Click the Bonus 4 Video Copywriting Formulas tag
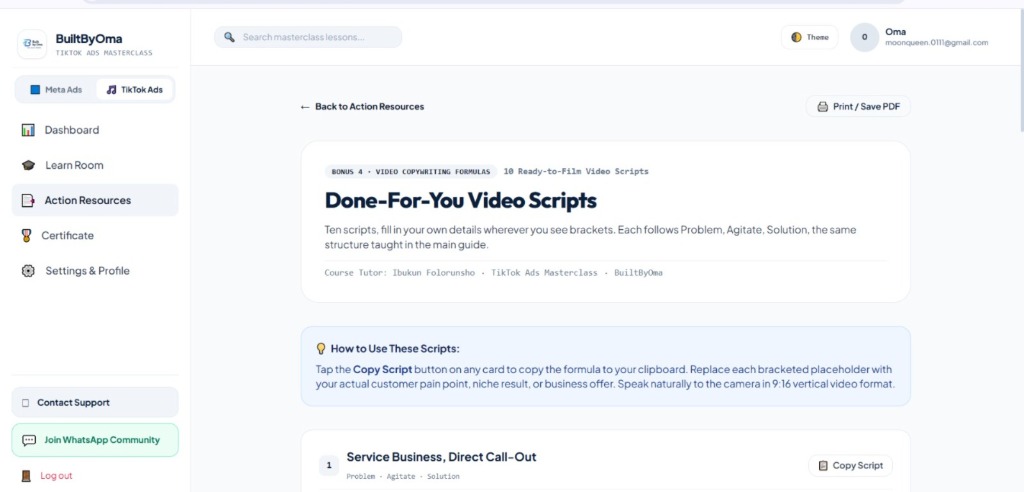The height and width of the screenshot is (492, 1024). (x=411, y=172)
